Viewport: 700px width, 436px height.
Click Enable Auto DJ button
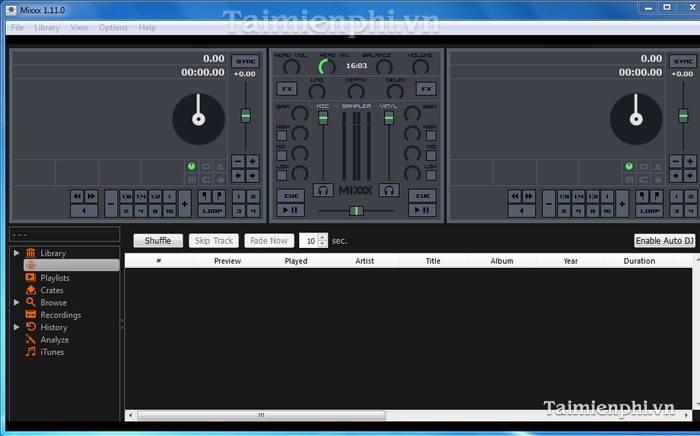click(665, 241)
